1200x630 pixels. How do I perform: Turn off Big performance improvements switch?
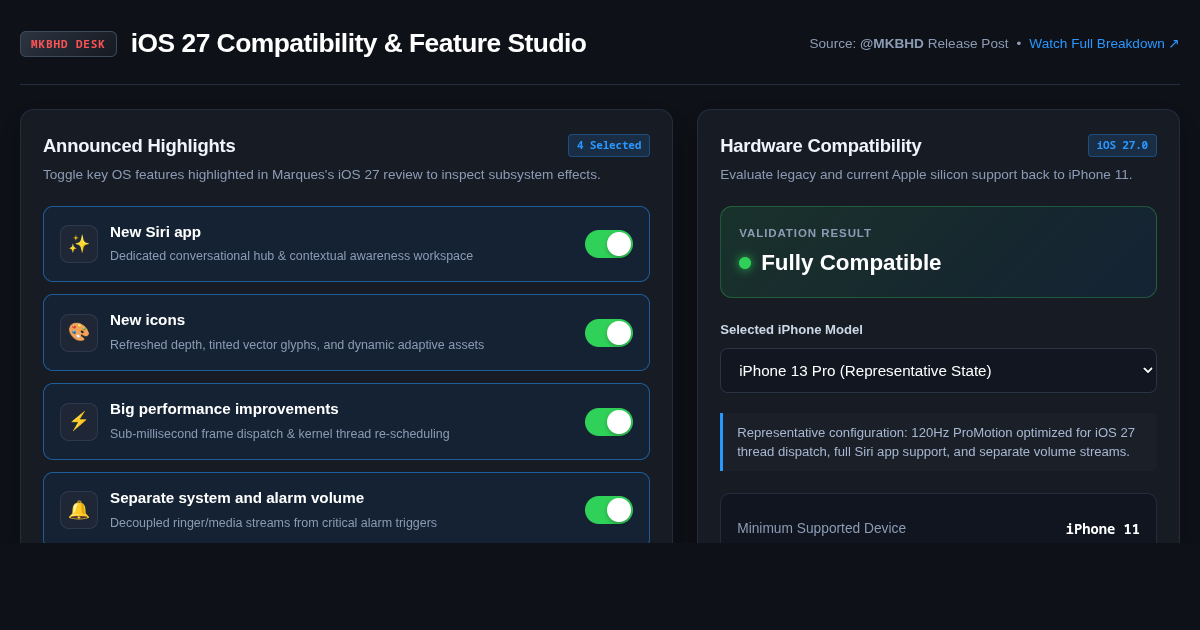click(609, 422)
